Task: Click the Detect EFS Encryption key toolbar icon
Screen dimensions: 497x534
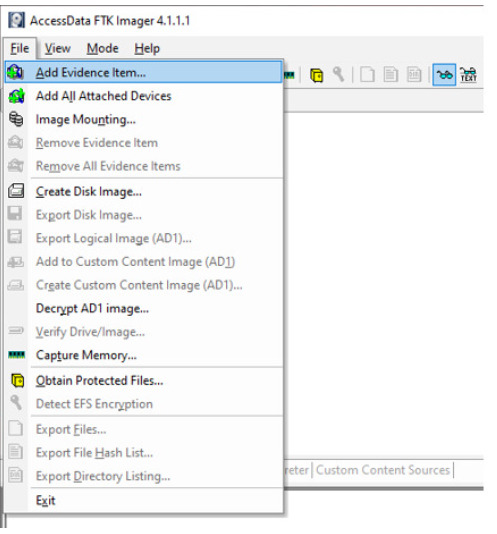Action: [339, 74]
